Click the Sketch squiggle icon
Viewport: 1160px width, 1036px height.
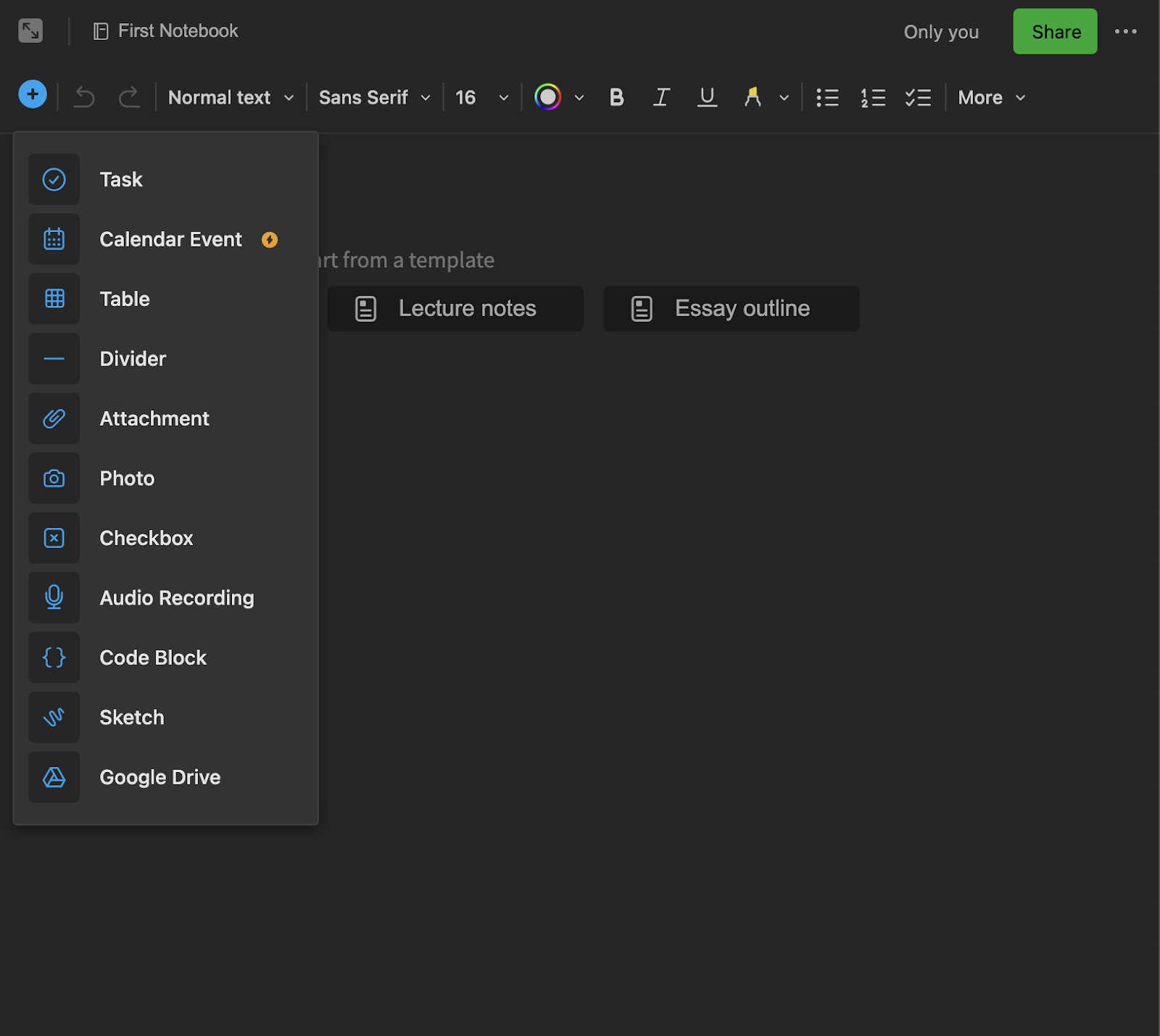pos(54,717)
